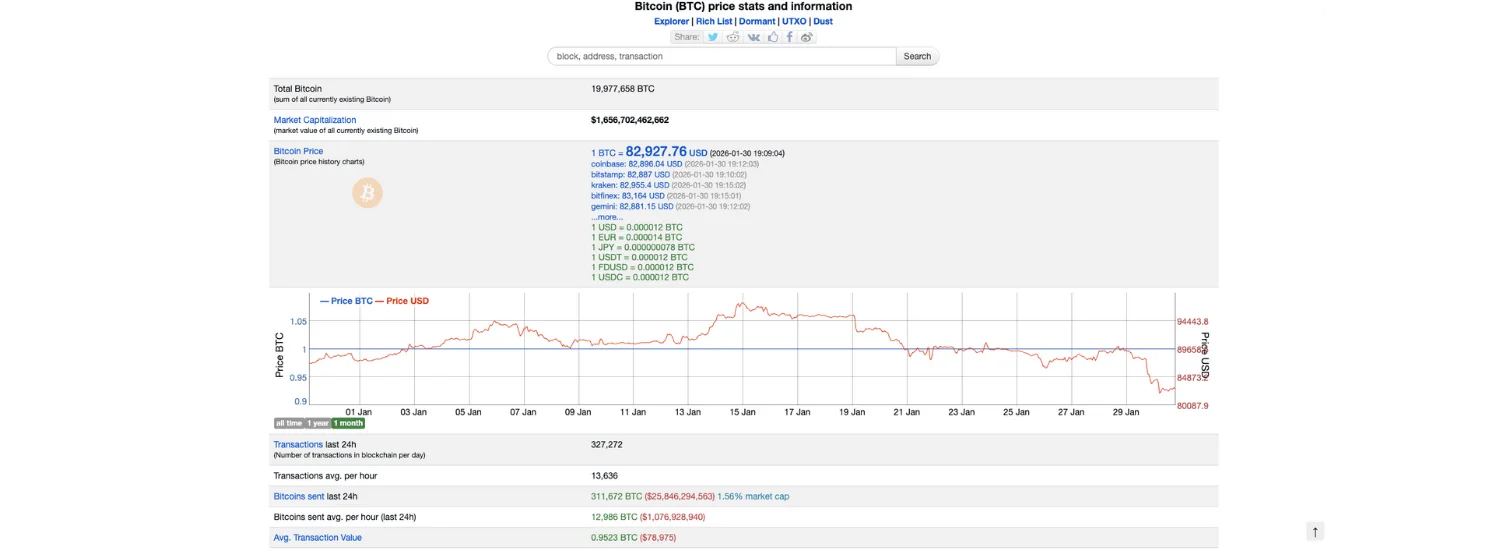Screen dimensions: 1489x551
Task: Focus the block, address, transaction search field
Action: click(x=721, y=56)
